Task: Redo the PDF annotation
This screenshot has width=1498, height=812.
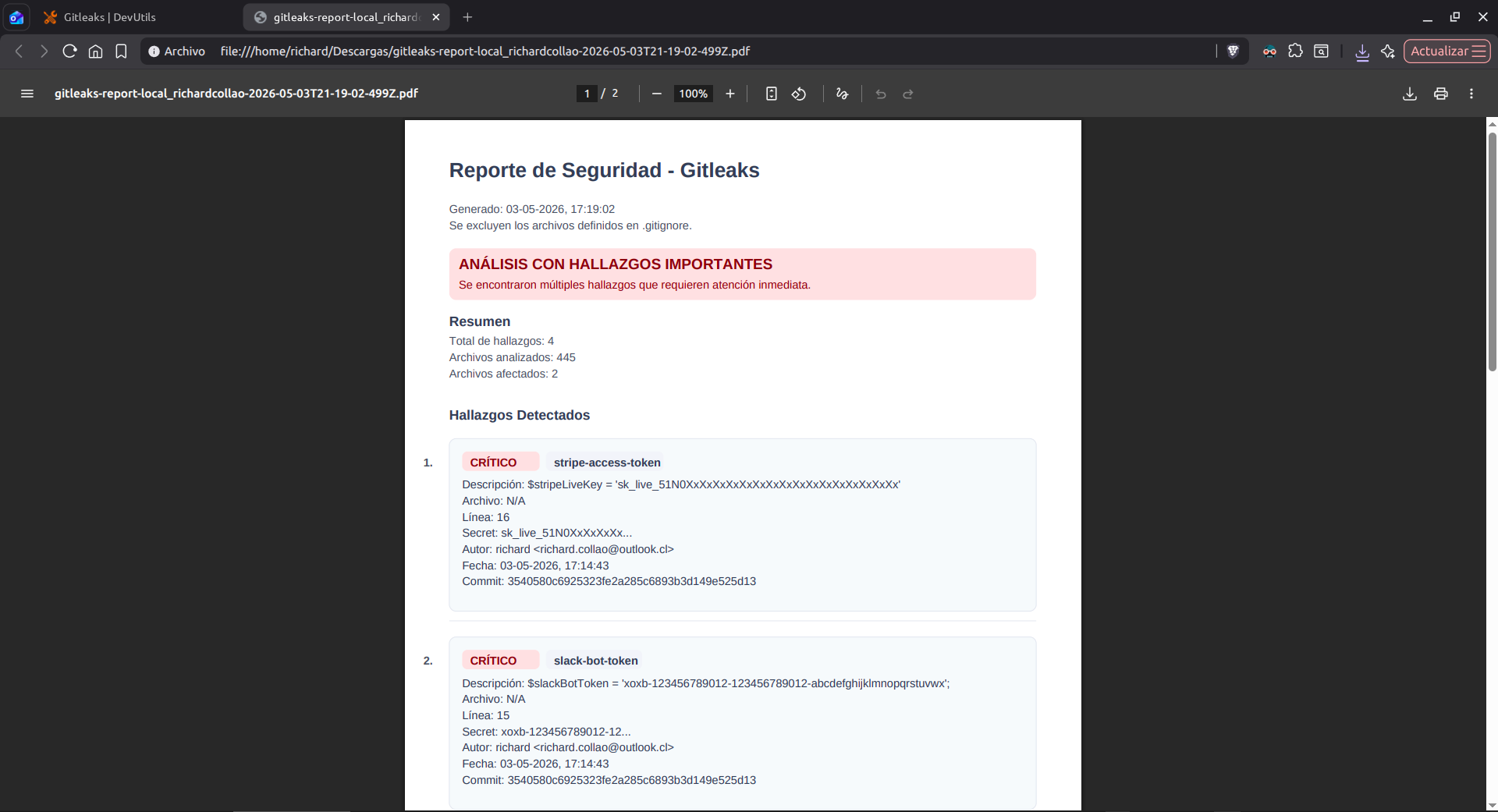Action: coord(908,94)
